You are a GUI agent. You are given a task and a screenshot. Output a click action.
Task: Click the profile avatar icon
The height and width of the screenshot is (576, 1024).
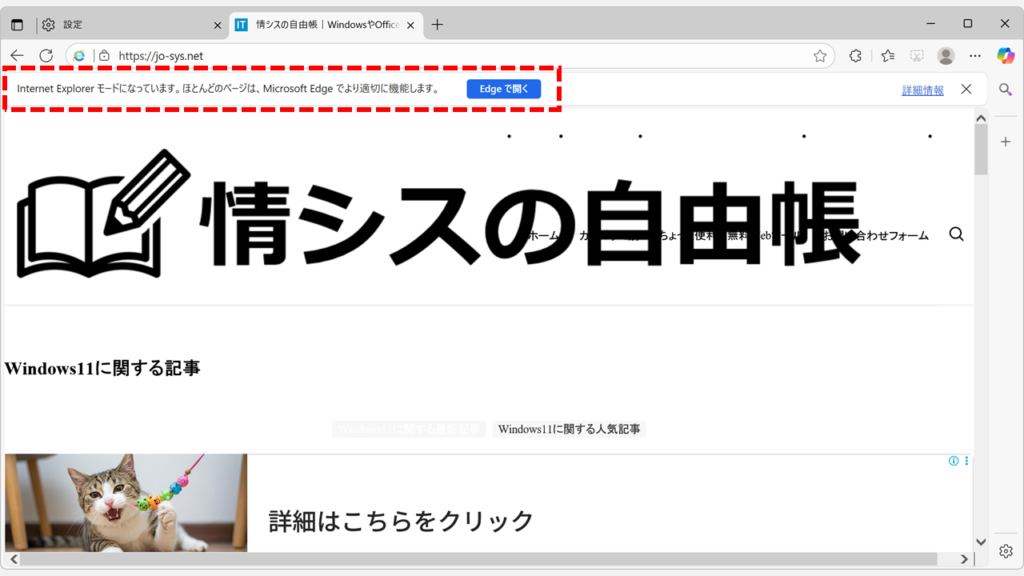click(946, 57)
